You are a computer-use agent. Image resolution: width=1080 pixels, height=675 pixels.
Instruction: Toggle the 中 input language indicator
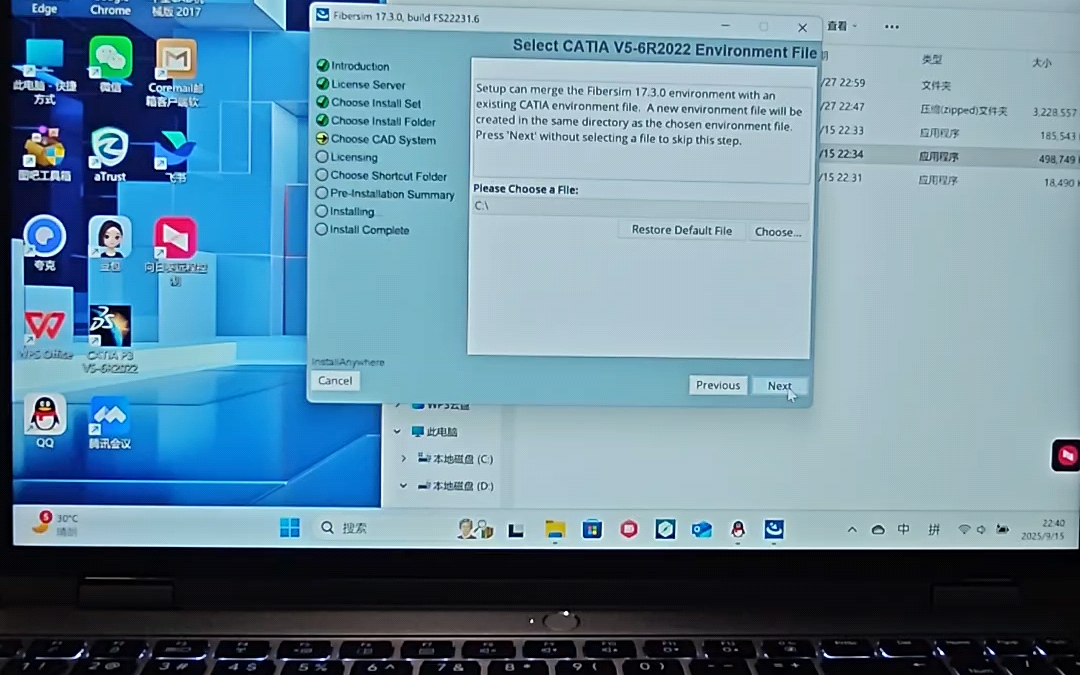[903, 529]
